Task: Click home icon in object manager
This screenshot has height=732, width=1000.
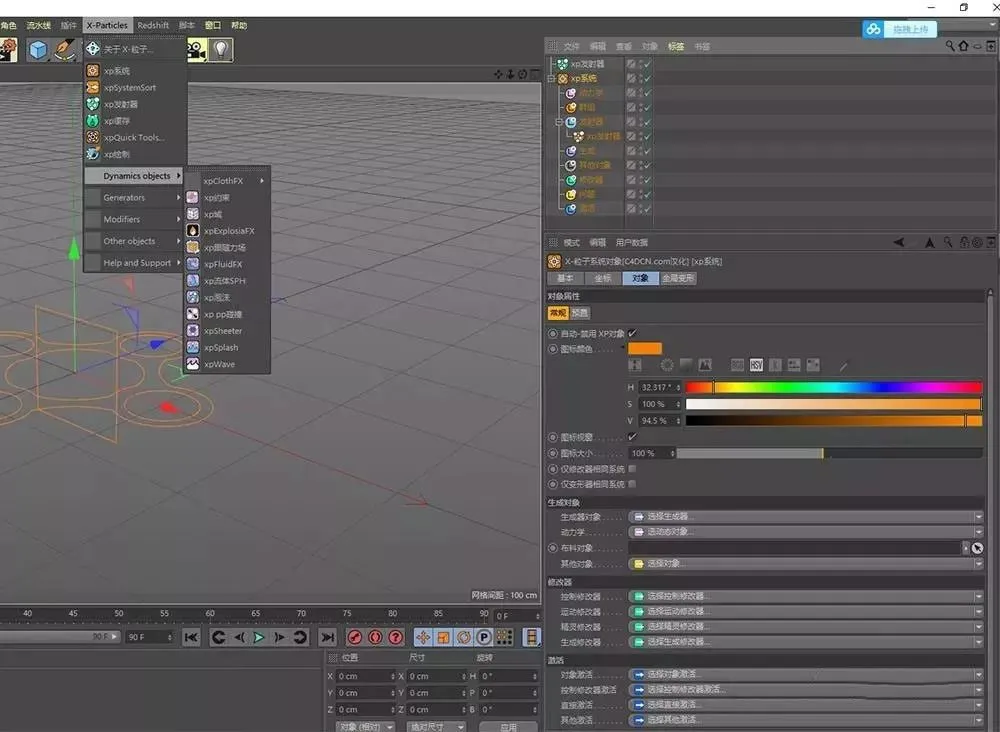Action: pos(963,46)
